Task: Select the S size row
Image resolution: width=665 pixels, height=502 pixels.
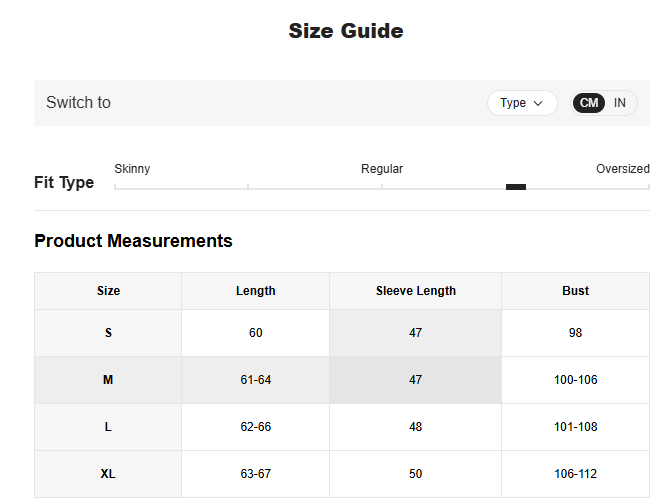Action: click(108, 333)
